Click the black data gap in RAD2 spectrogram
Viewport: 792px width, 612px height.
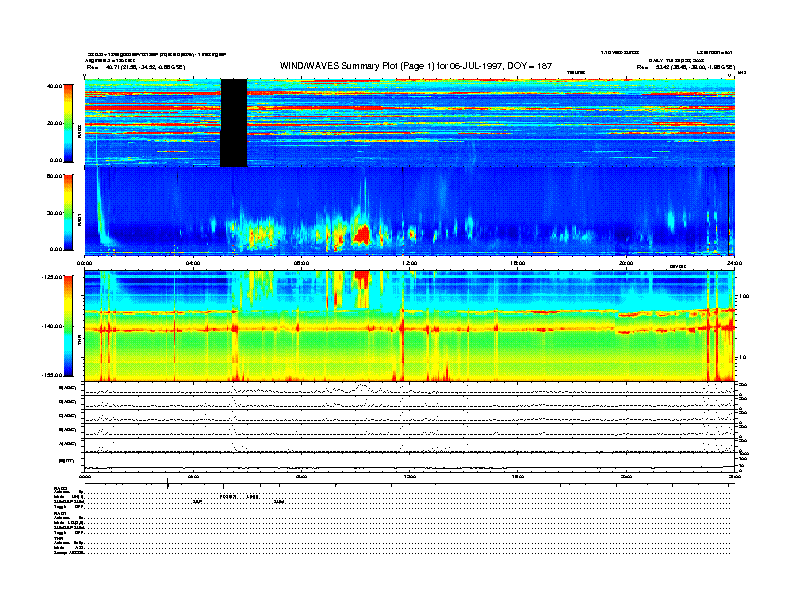pyautogui.click(x=233, y=123)
